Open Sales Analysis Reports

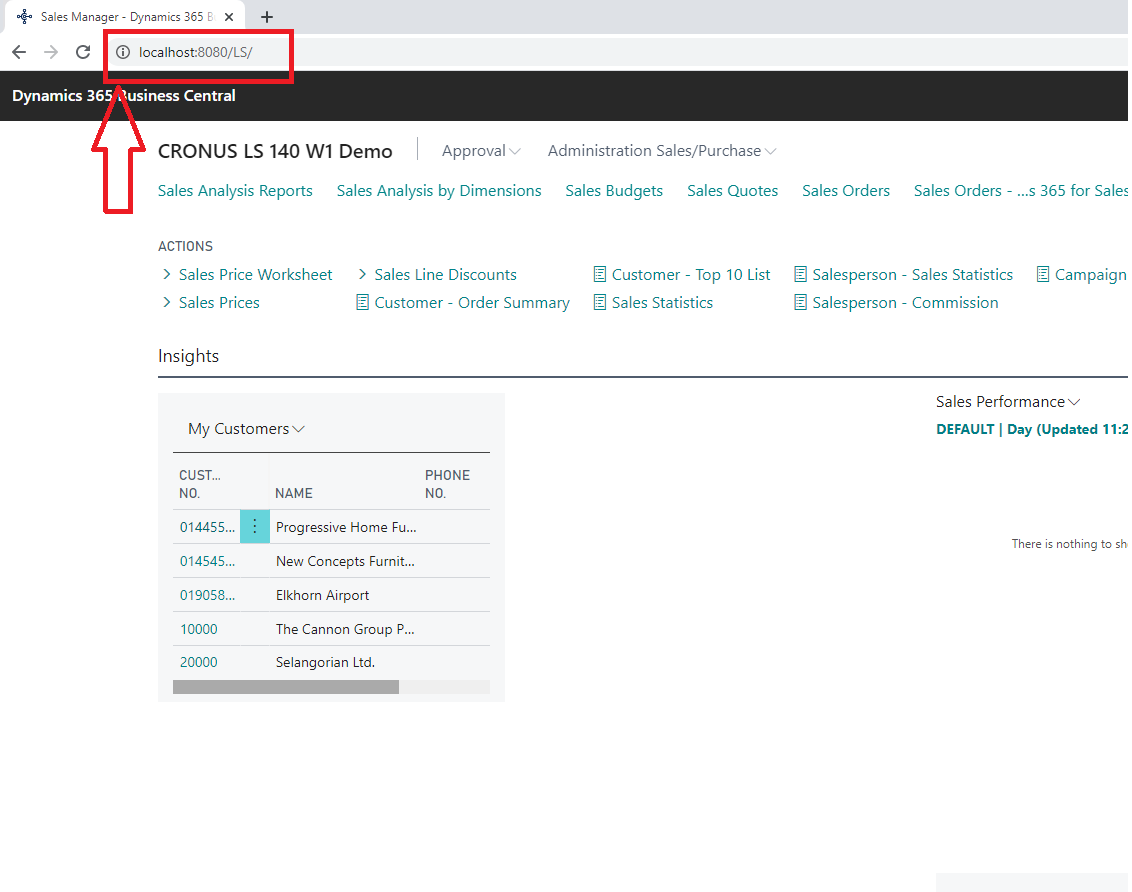point(235,191)
